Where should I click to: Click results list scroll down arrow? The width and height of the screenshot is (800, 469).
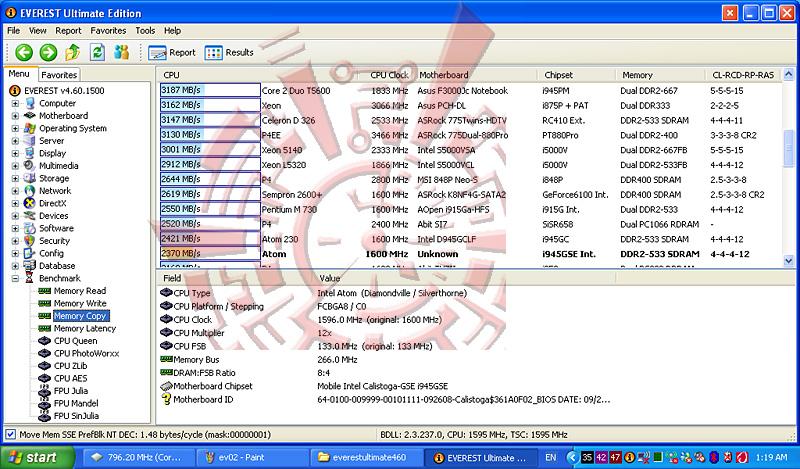[x=789, y=261]
